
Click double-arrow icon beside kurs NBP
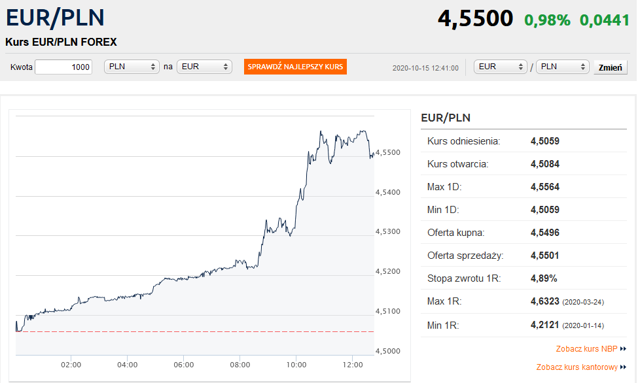[623, 349]
